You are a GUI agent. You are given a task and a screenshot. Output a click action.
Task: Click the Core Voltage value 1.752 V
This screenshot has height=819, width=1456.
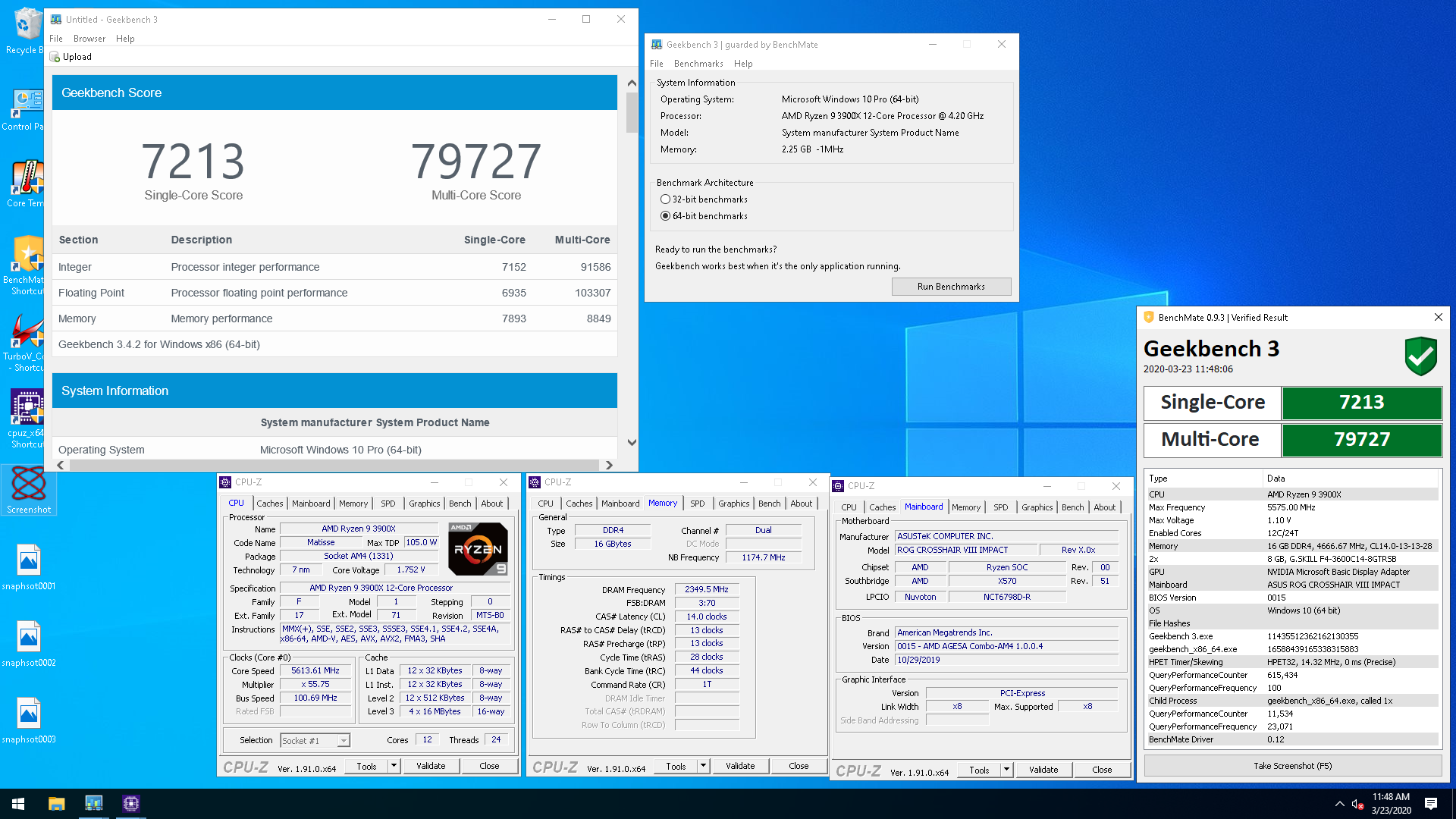point(411,570)
